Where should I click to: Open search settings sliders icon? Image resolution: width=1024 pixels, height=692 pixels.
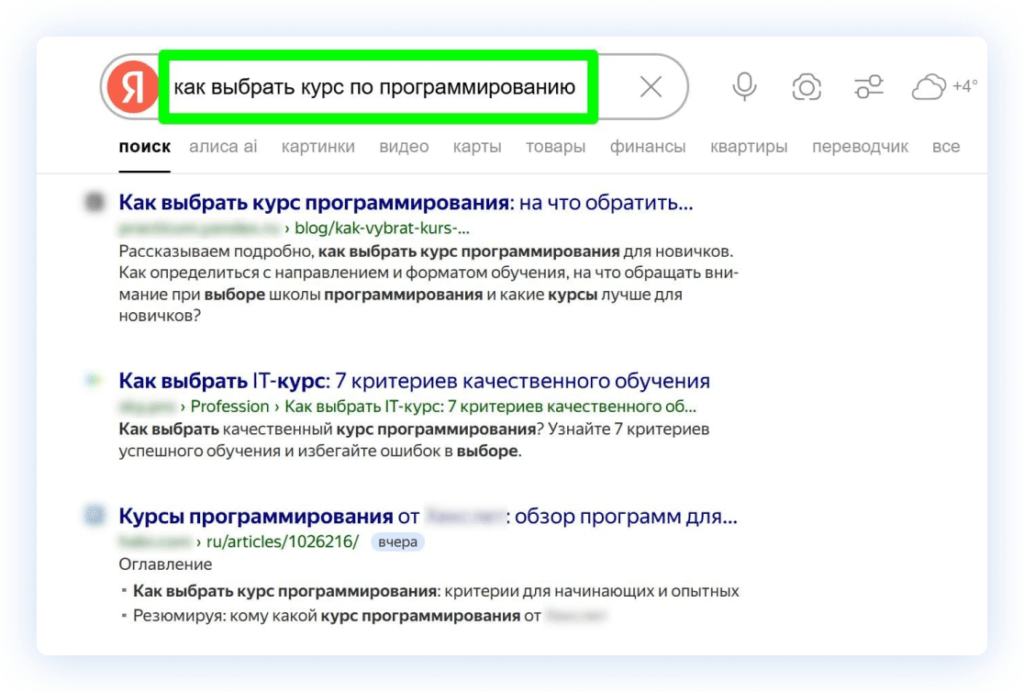pyautogui.click(x=869, y=87)
